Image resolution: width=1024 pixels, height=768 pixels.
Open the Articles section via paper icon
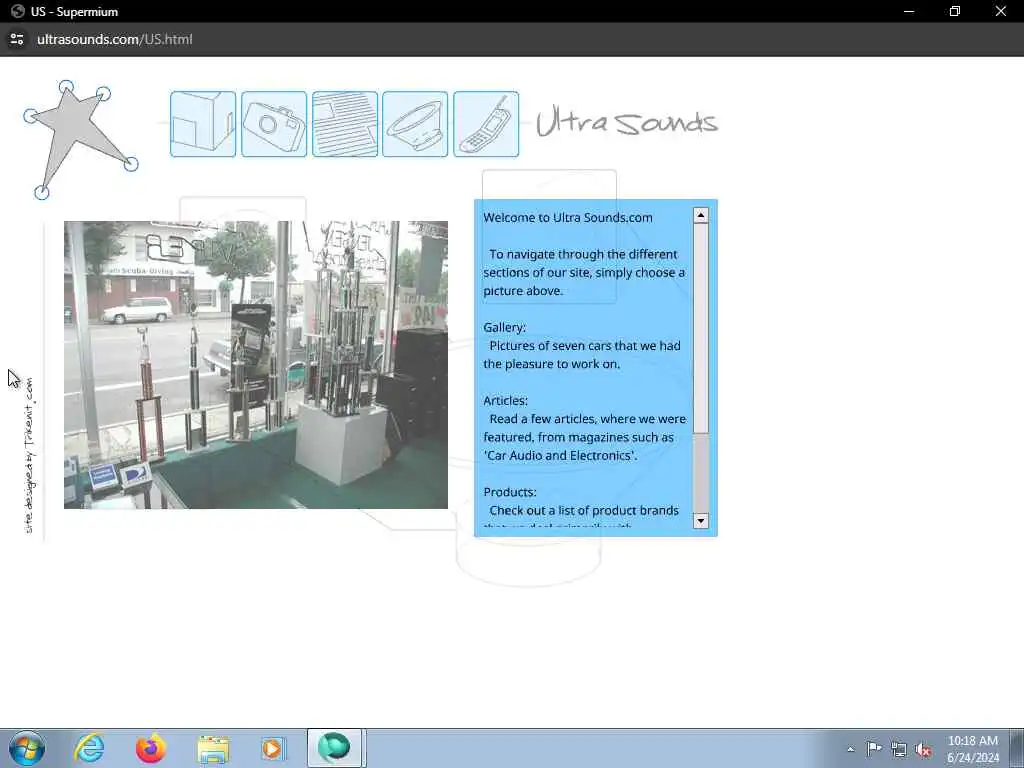(x=345, y=124)
